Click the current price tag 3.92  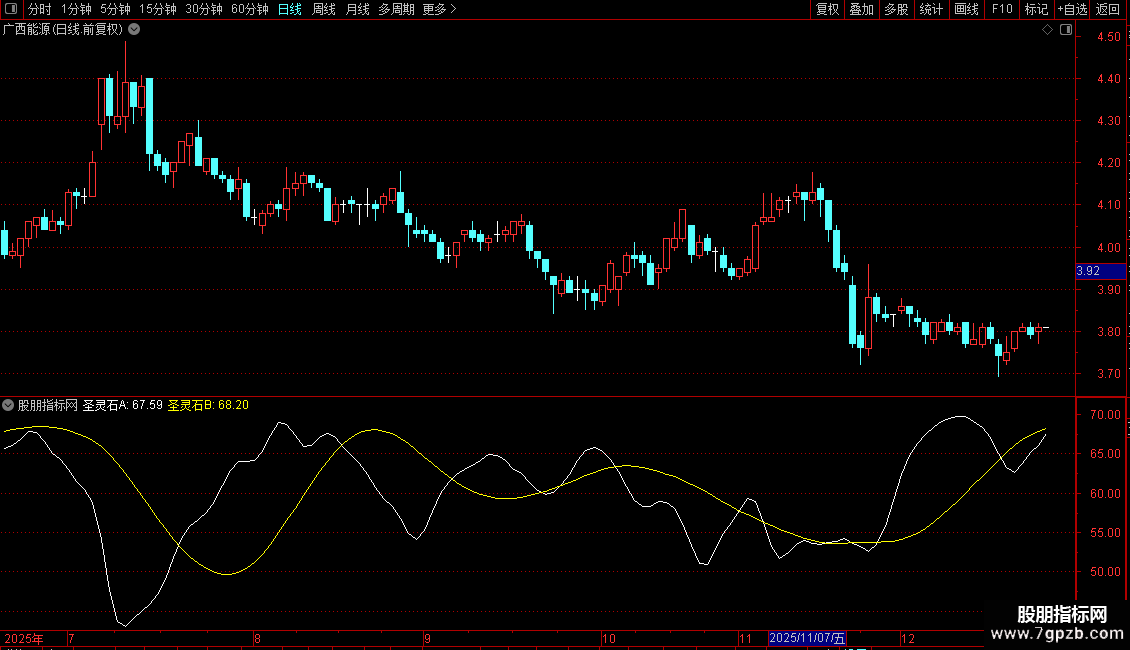coord(1100,271)
